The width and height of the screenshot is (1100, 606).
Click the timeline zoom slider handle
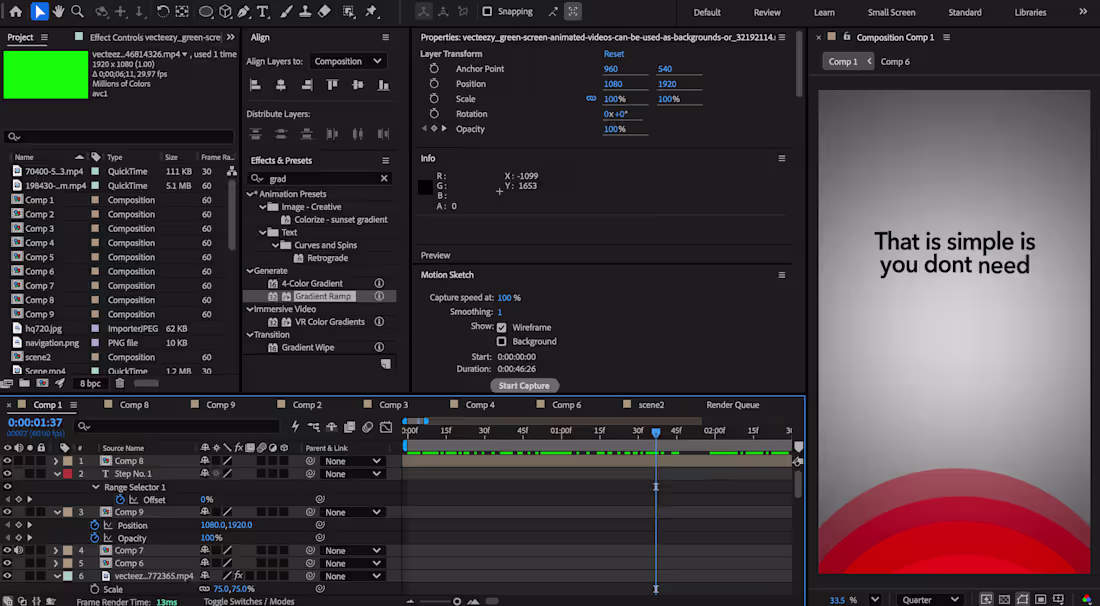[x=457, y=601]
